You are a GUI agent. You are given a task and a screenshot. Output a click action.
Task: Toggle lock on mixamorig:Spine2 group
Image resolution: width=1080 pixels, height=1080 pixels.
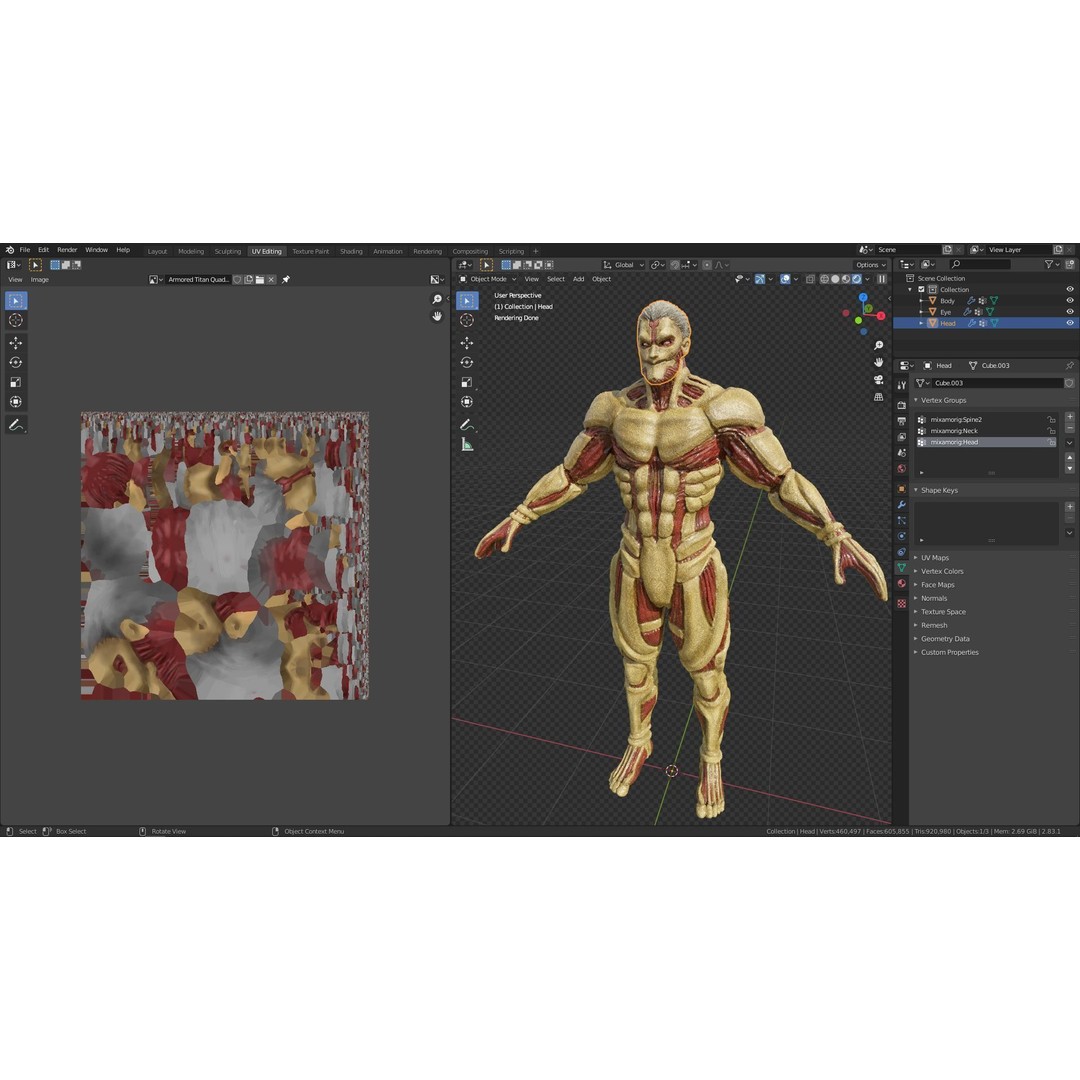(1051, 419)
